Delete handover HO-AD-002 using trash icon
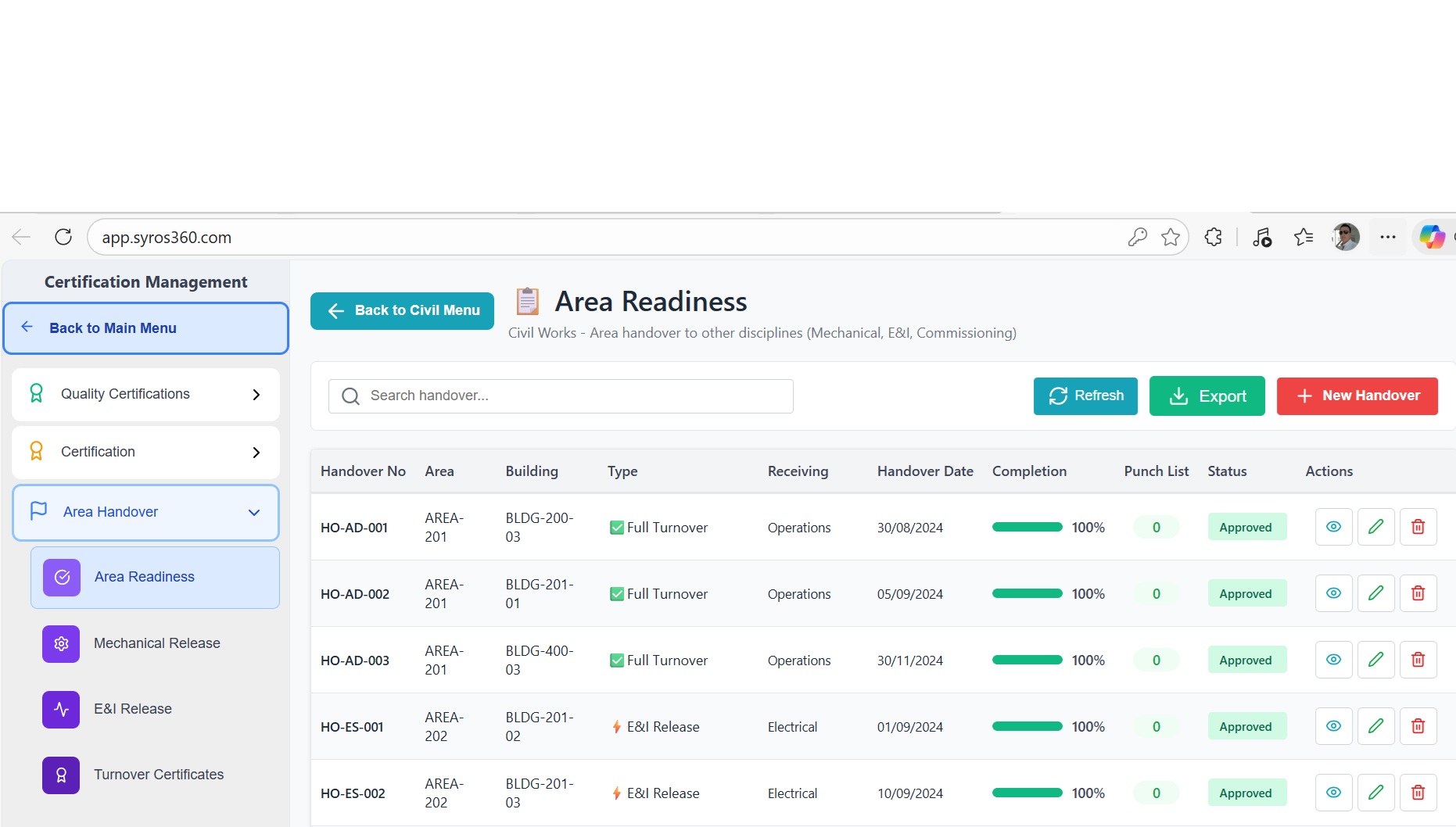The width and height of the screenshot is (1456, 827). coord(1418,593)
